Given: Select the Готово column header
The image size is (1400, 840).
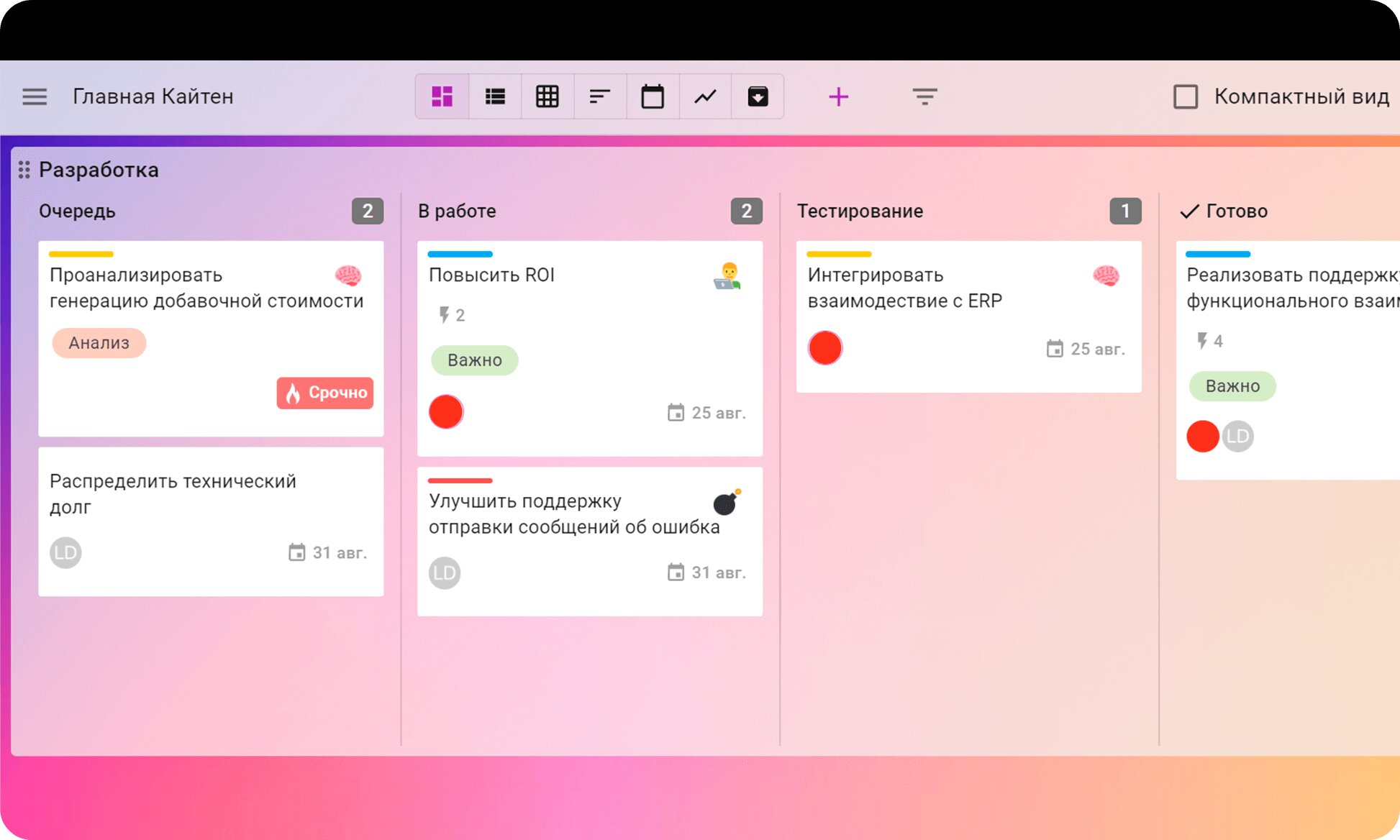Looking at the screenshot, I should [1237, 211].
